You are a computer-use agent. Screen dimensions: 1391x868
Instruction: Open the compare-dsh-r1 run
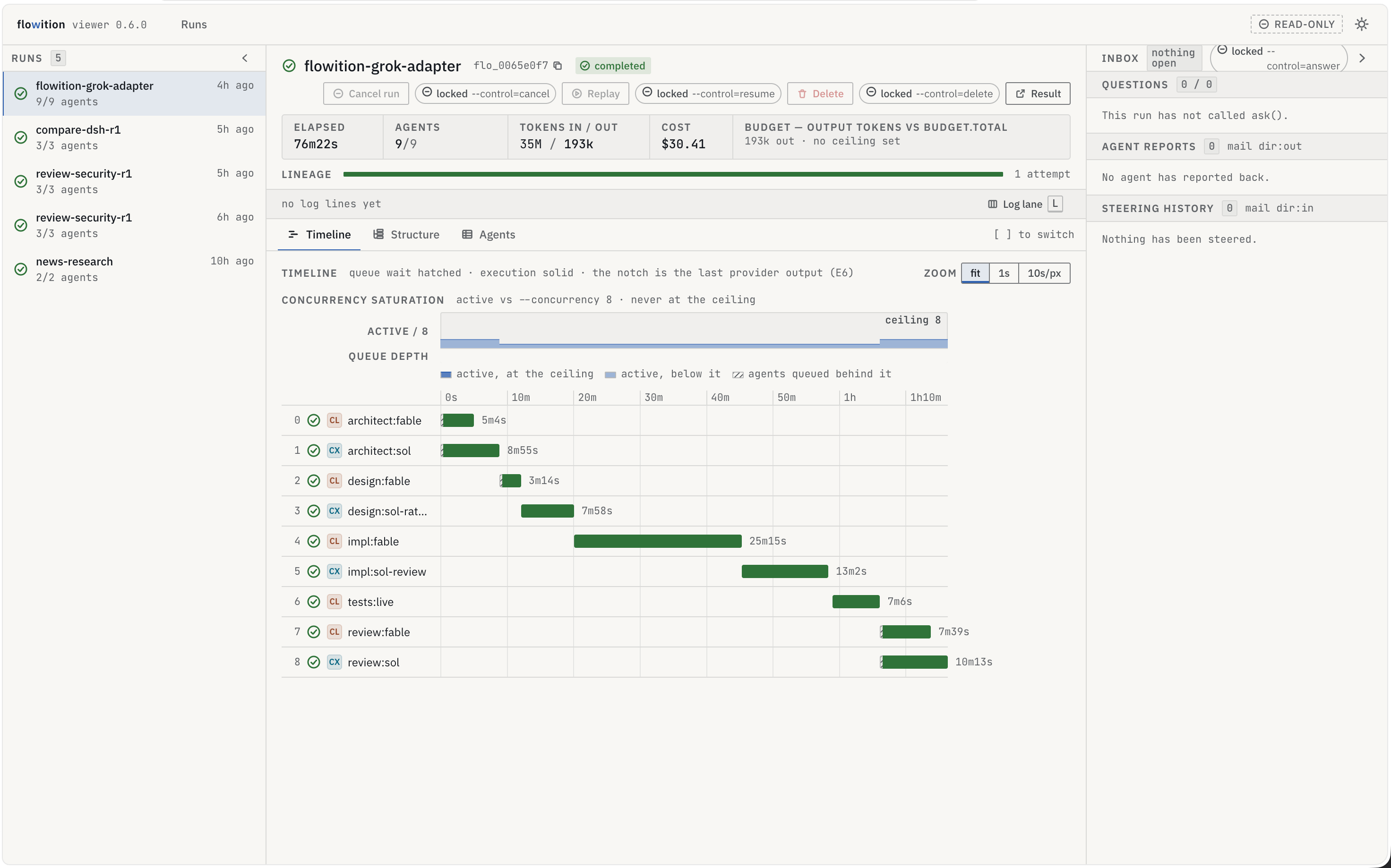pyautogui.click(x=134, y=138)
